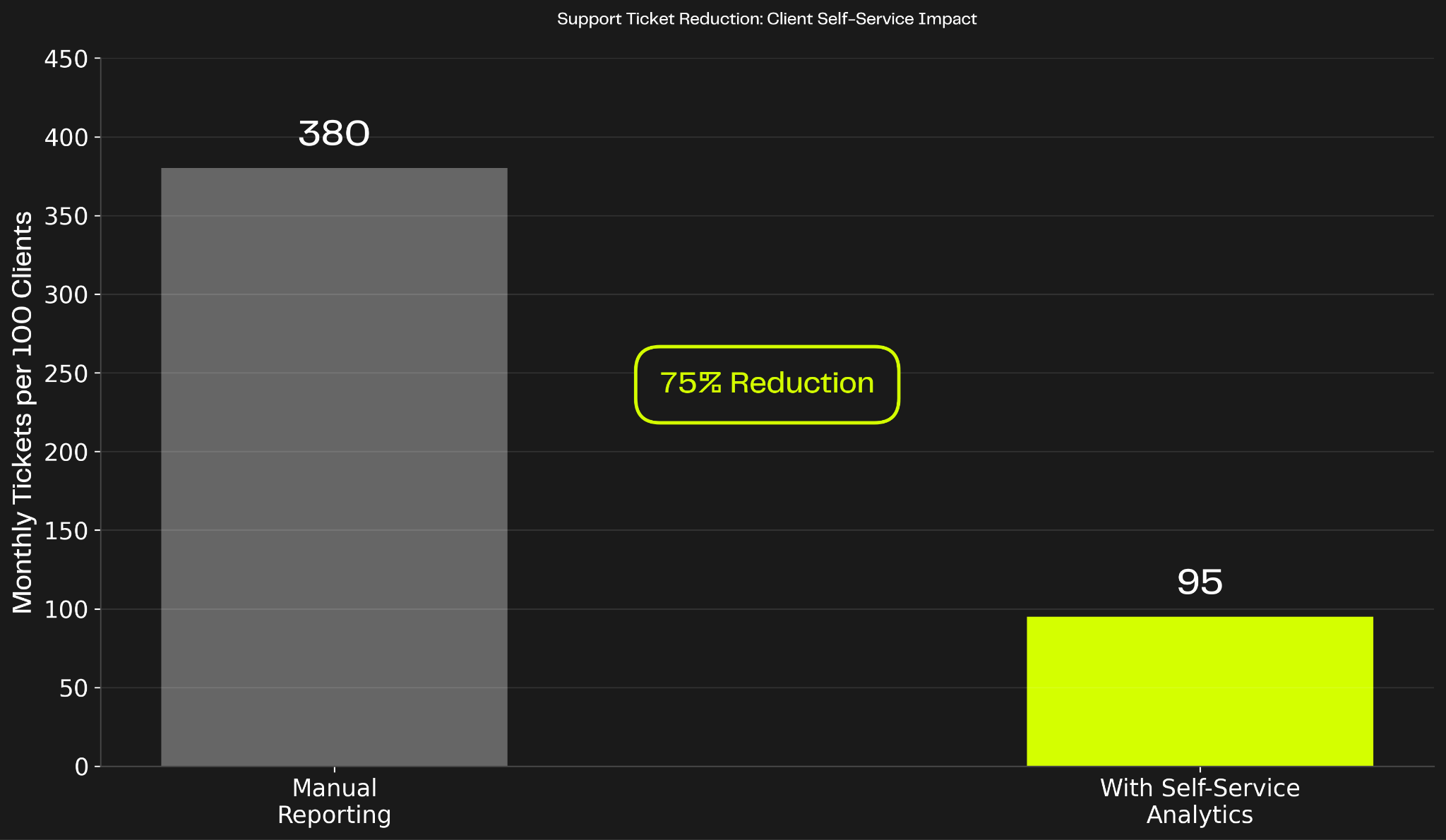Click the 100 y-axis tick label
The image size is (1446, 840).
66,610
